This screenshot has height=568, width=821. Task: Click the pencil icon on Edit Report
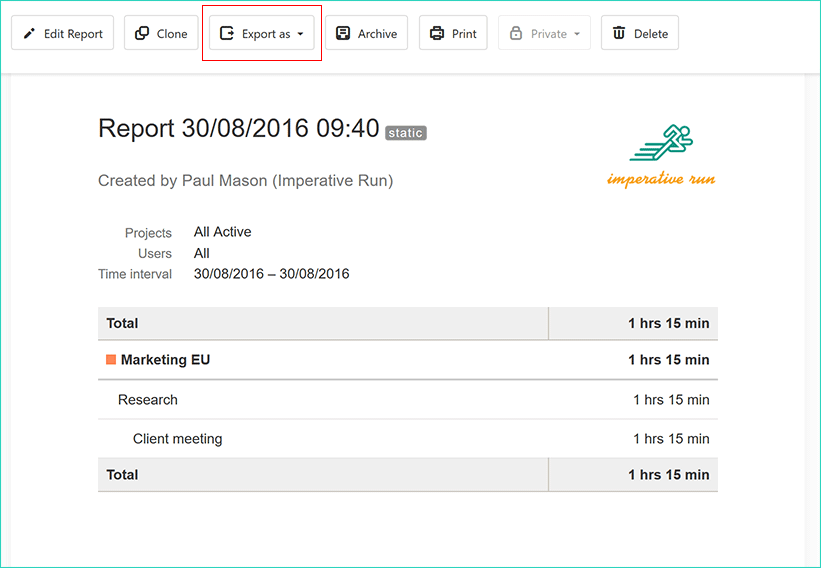29,34
